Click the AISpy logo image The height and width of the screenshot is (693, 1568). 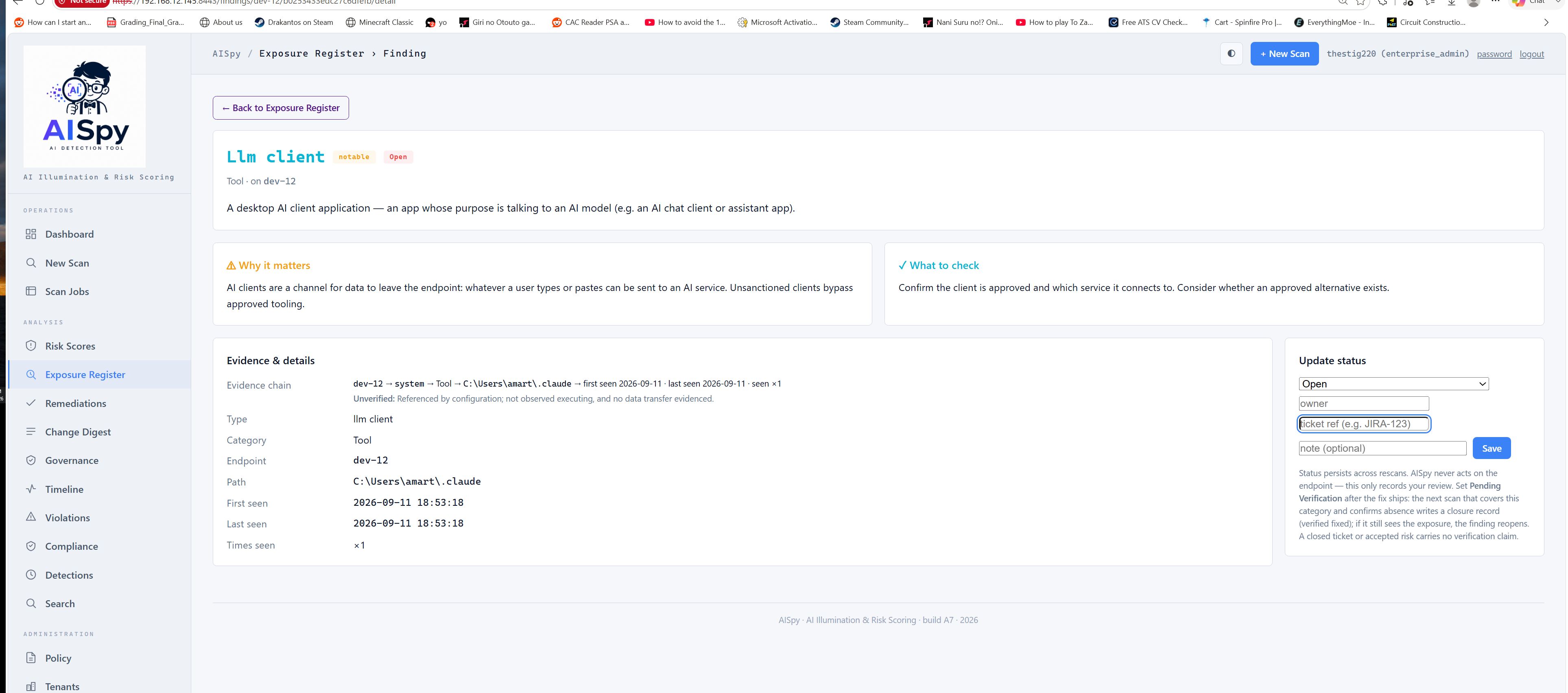pos(85,106)
